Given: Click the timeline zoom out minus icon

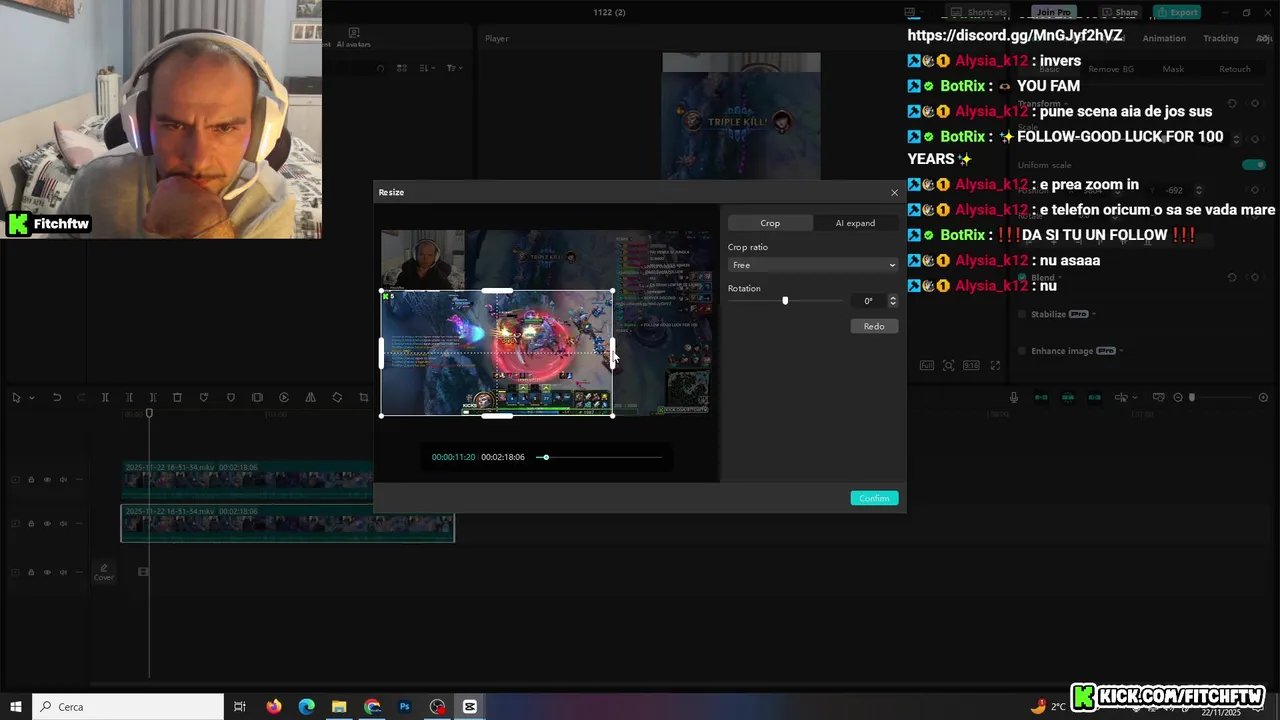Looking at the screenshot, I should tap(1178, 397).
